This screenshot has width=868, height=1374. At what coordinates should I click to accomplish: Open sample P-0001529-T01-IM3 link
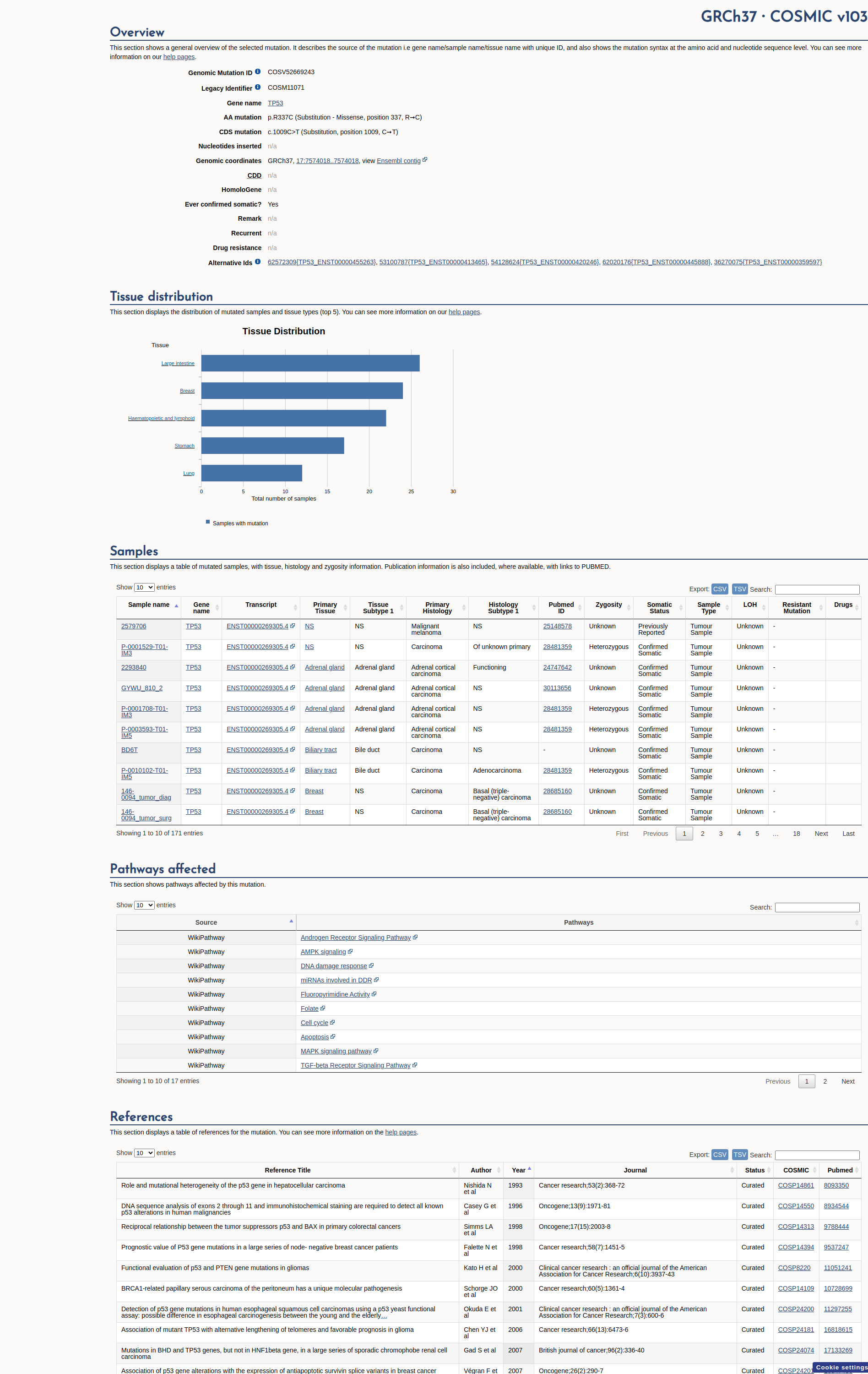[144, 650]
